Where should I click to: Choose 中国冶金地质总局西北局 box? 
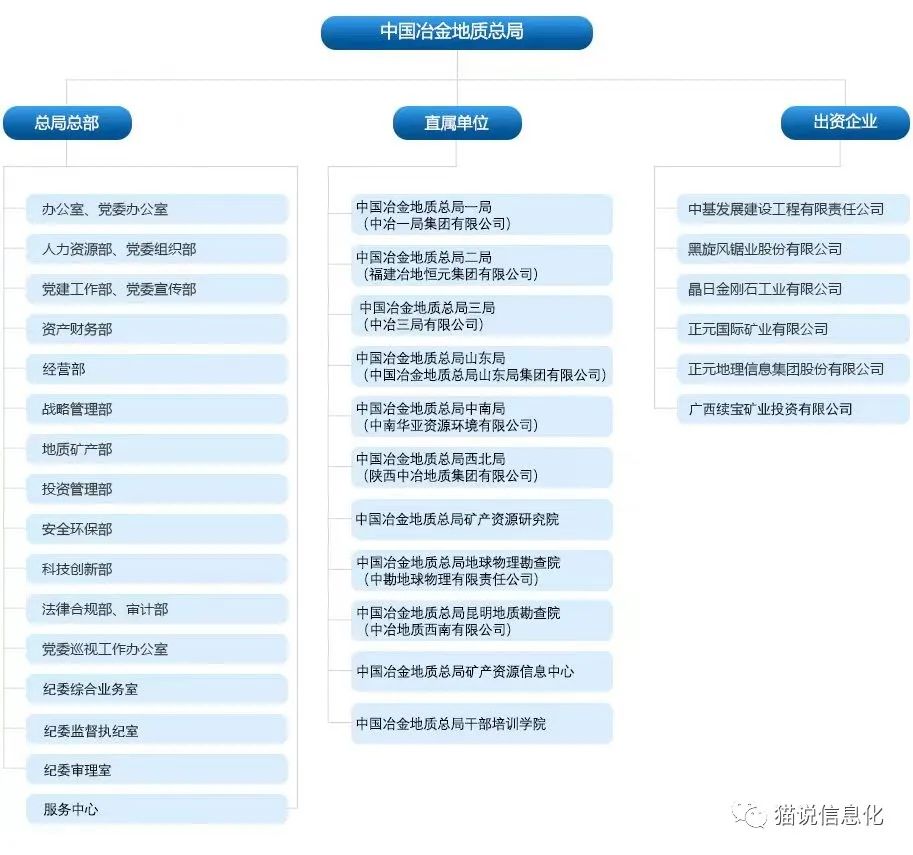(482, 468)
